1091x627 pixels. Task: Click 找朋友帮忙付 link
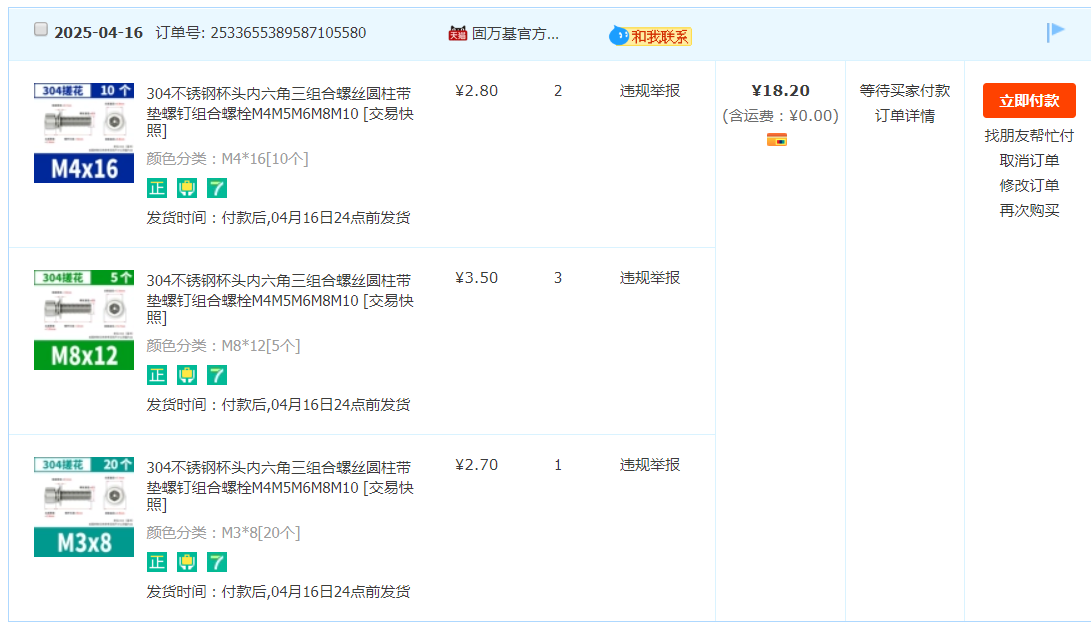coord(1029,135)
